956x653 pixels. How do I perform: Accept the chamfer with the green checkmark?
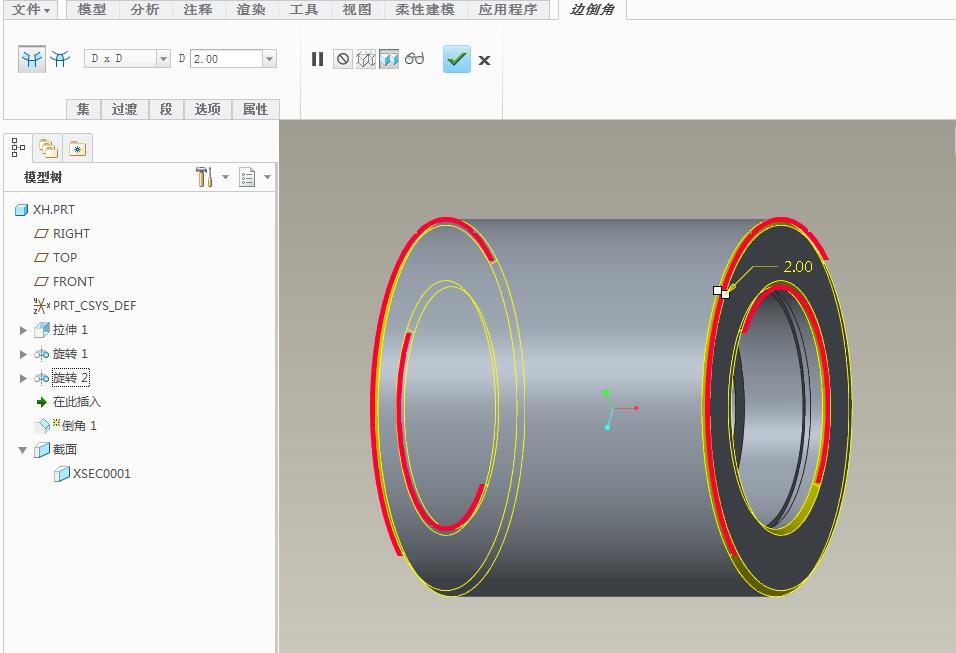[457, 59]
